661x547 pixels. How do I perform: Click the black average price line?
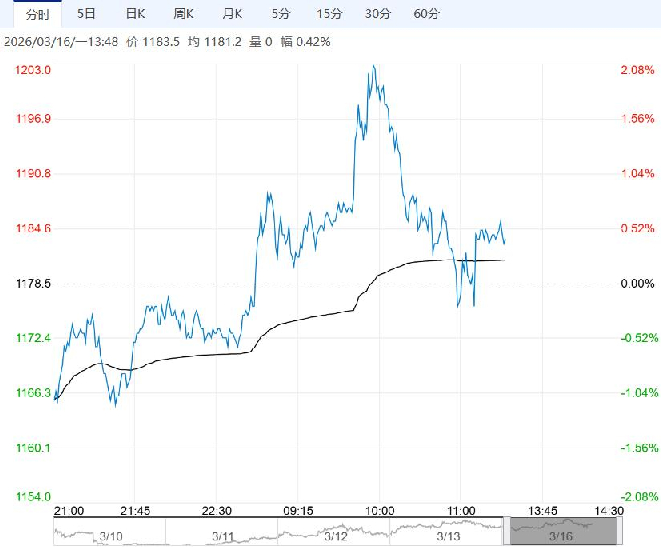tap(300, 320)
